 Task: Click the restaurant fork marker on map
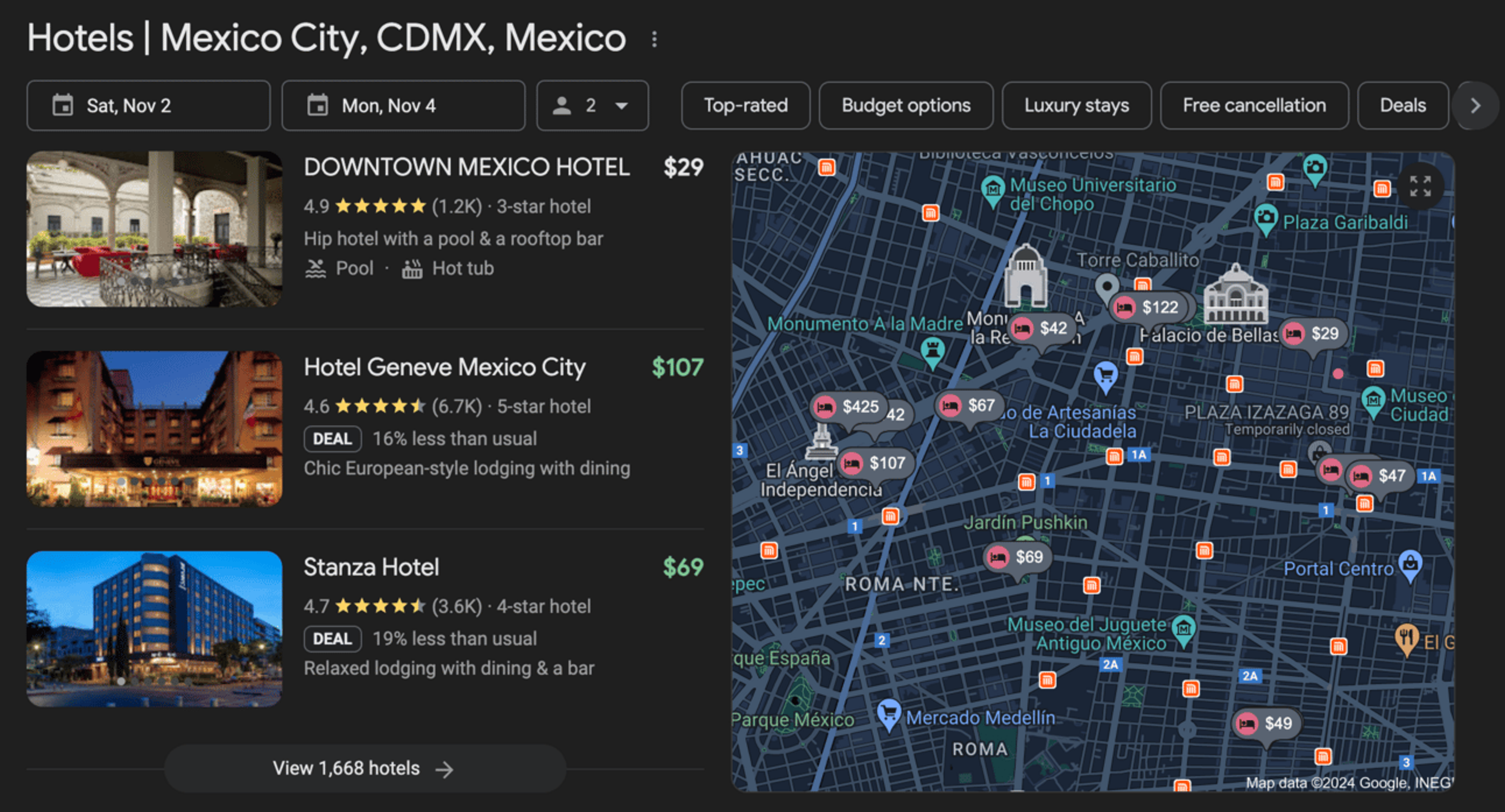[x=1407, y=640]
